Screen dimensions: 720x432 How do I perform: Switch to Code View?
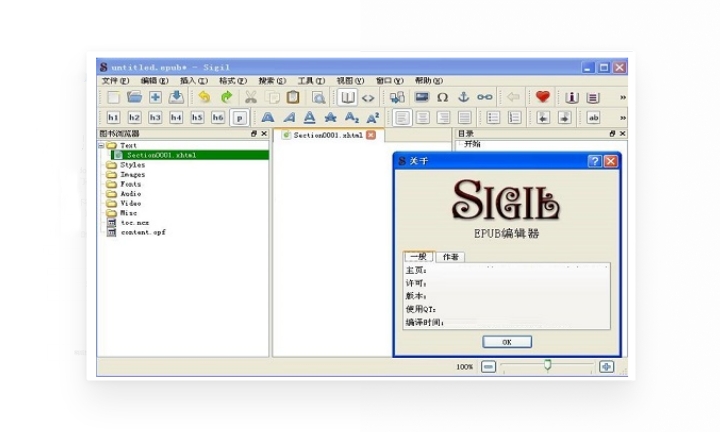point(368,98)
